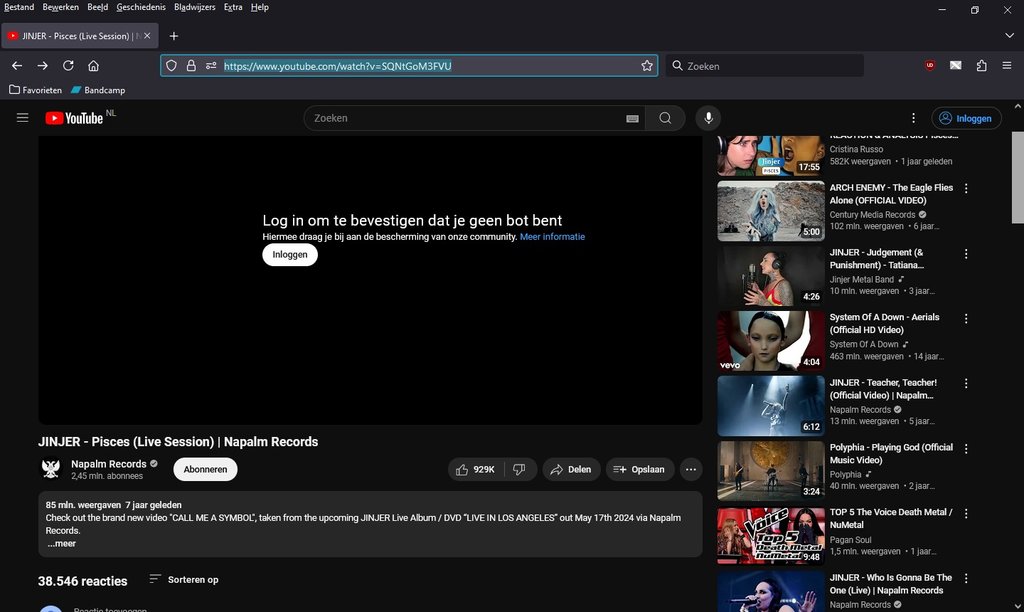Open options for TOP 5 The Voice video
The image size is (1024, 612).
click(966, 513)
